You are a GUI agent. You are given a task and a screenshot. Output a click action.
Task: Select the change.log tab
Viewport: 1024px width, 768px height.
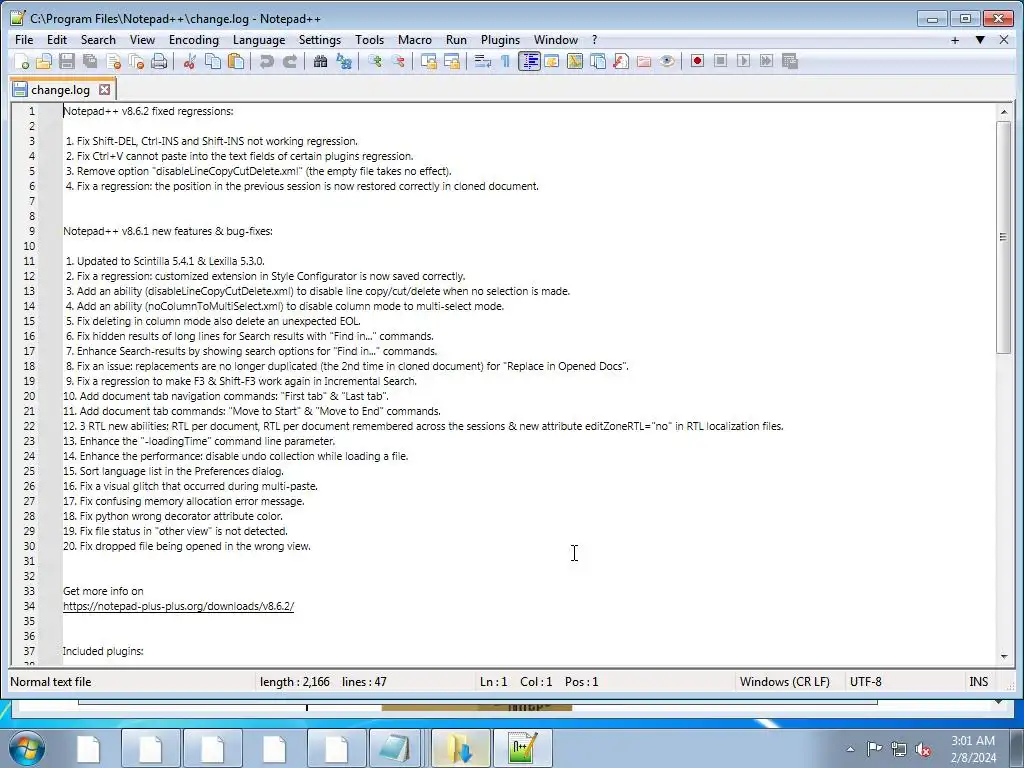coord(60,89)
